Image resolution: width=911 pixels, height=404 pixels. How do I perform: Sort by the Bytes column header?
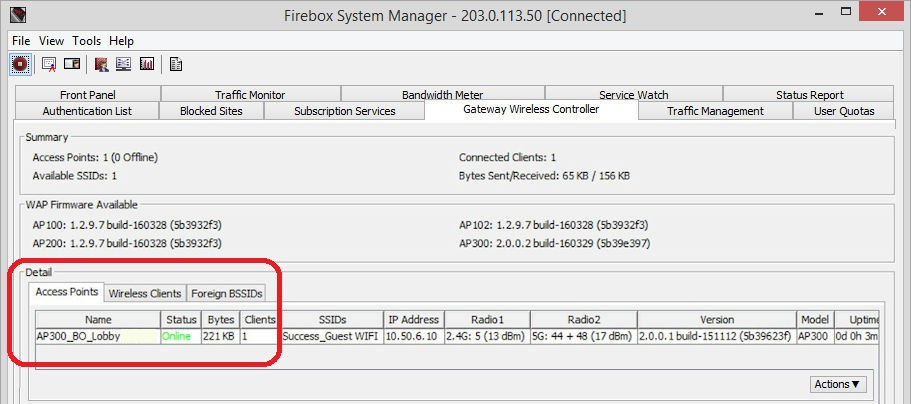tap(221, 320)
